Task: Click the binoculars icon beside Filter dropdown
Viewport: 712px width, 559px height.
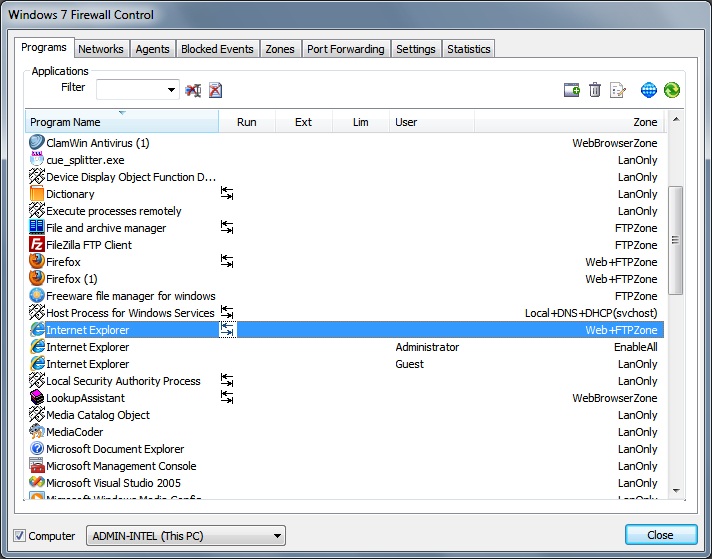Action: pos(193,90)
